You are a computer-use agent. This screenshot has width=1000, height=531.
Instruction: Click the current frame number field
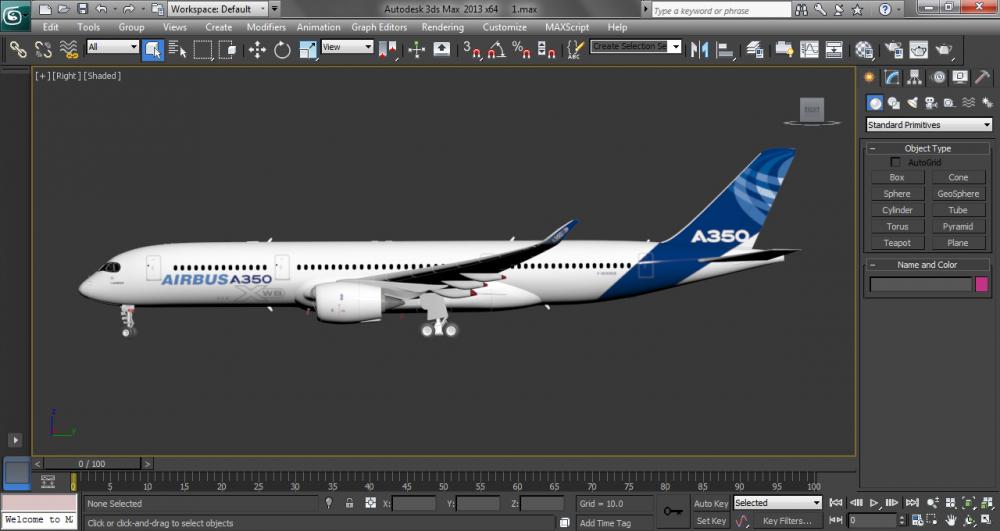pyautogui.click(x=872, y=520)
